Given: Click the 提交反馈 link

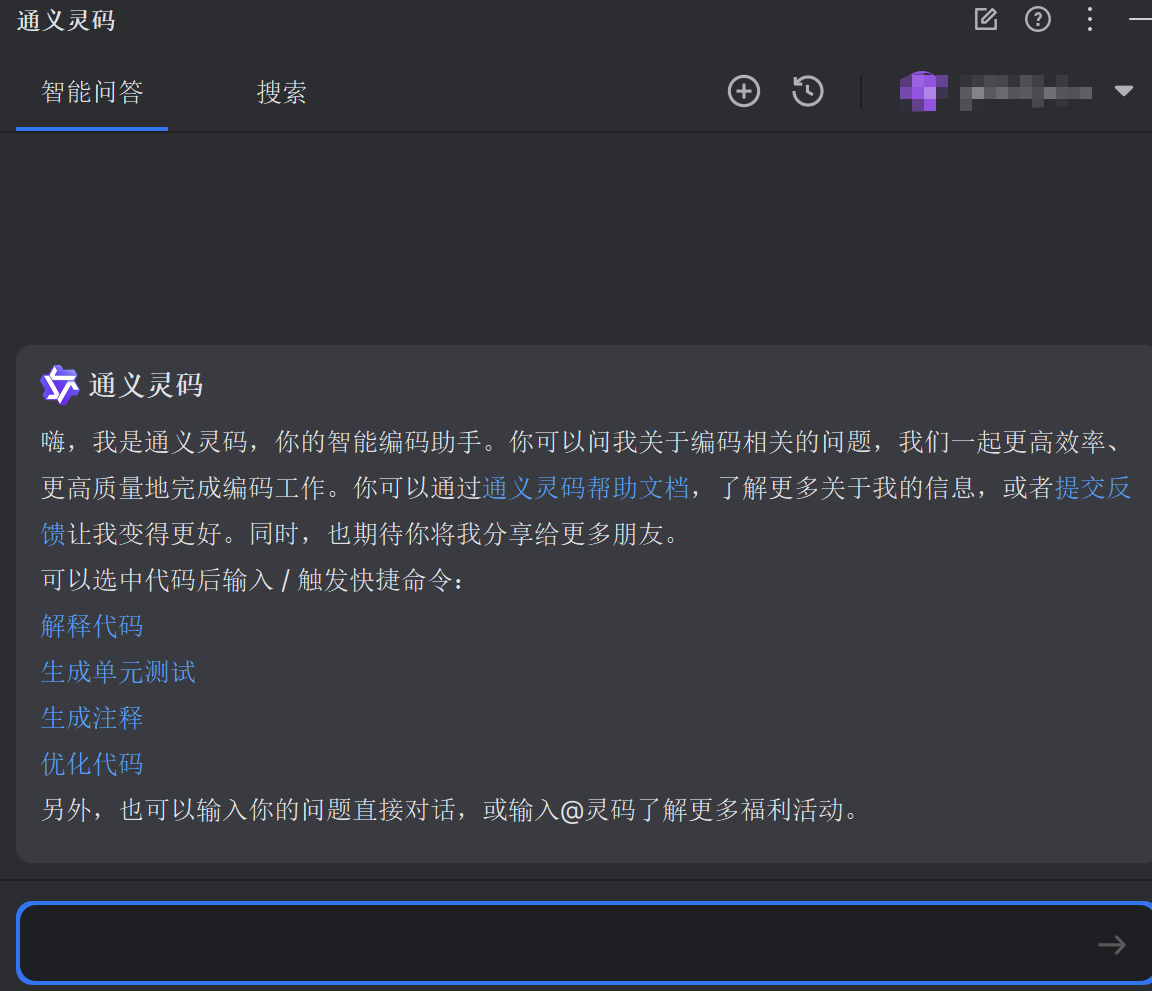Looking at the screenshot, I should (x=1092, y=488).
